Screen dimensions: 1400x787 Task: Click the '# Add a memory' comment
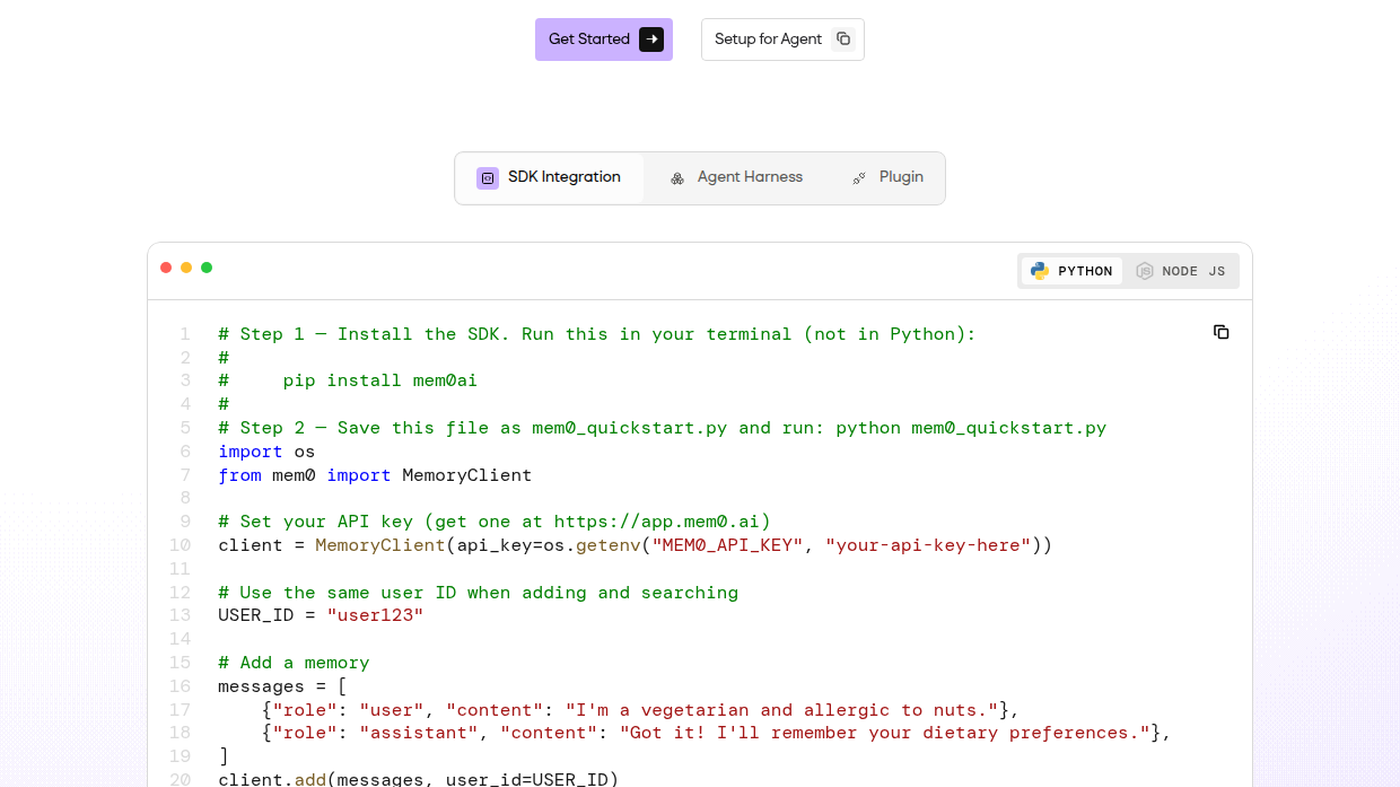point(294,662)
